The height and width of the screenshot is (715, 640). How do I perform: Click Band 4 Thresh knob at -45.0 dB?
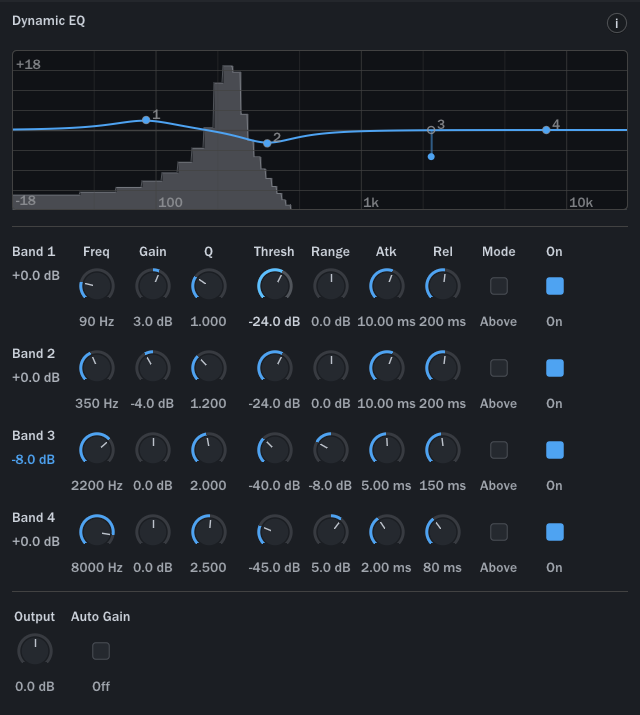point(274,532)
